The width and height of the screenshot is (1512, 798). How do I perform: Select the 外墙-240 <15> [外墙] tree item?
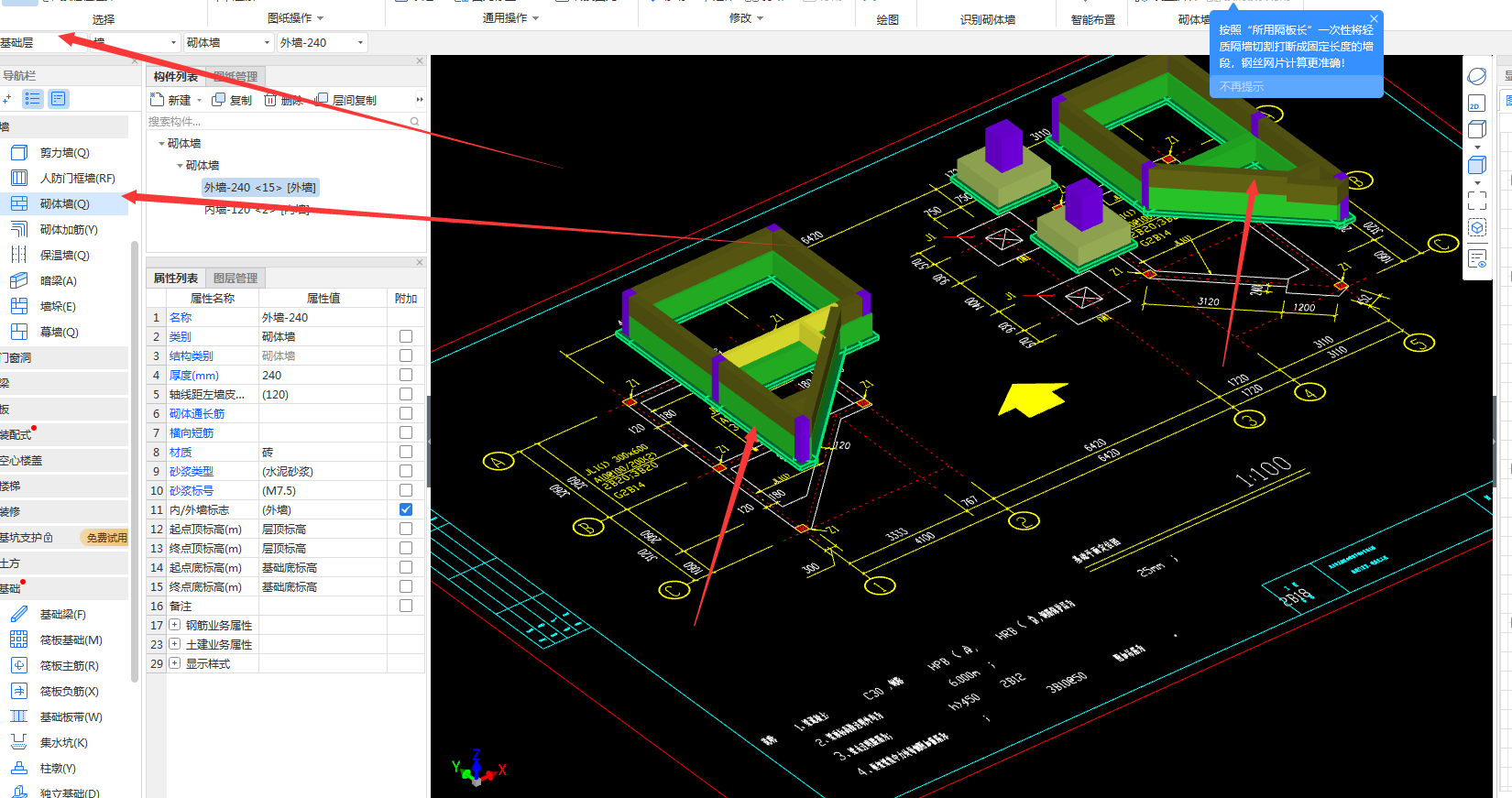pos(260,188)
